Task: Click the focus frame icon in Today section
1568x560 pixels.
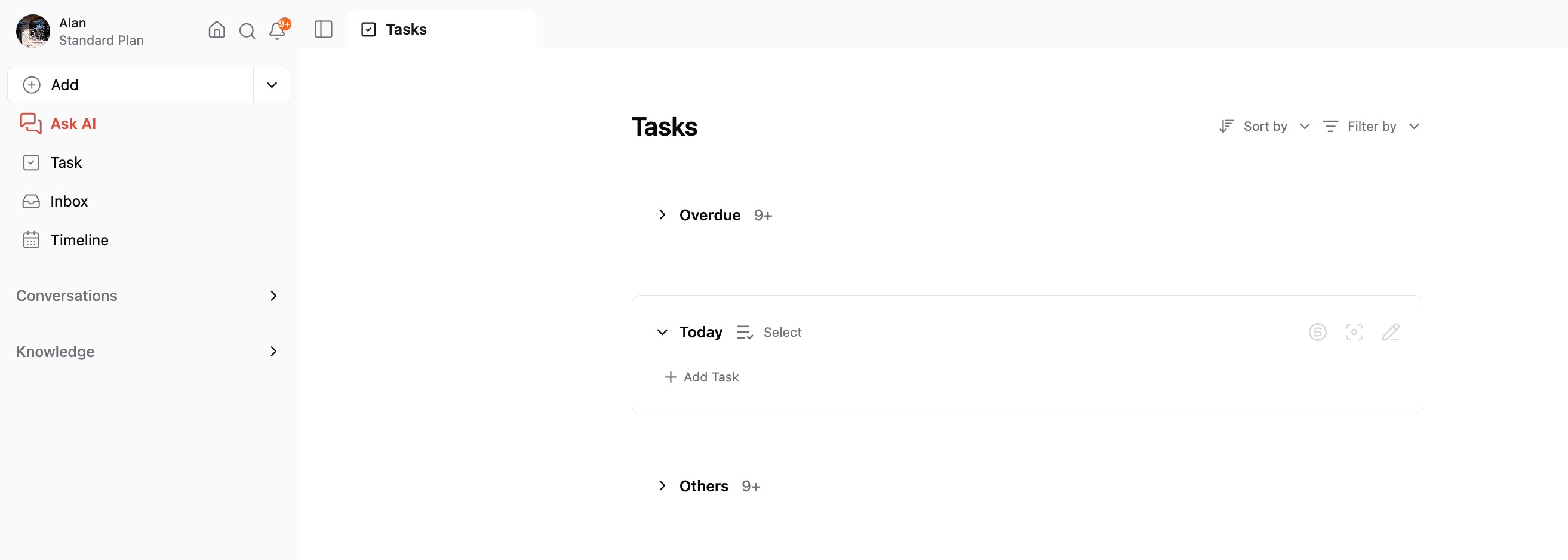Action: (x=1354, y=332)
